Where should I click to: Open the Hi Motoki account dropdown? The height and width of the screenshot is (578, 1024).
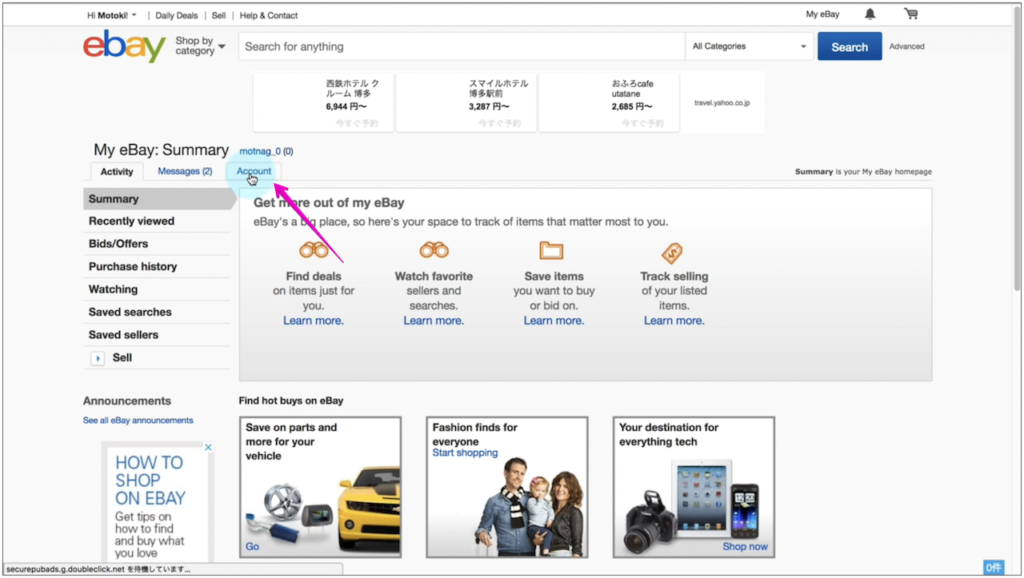[112, 15]
